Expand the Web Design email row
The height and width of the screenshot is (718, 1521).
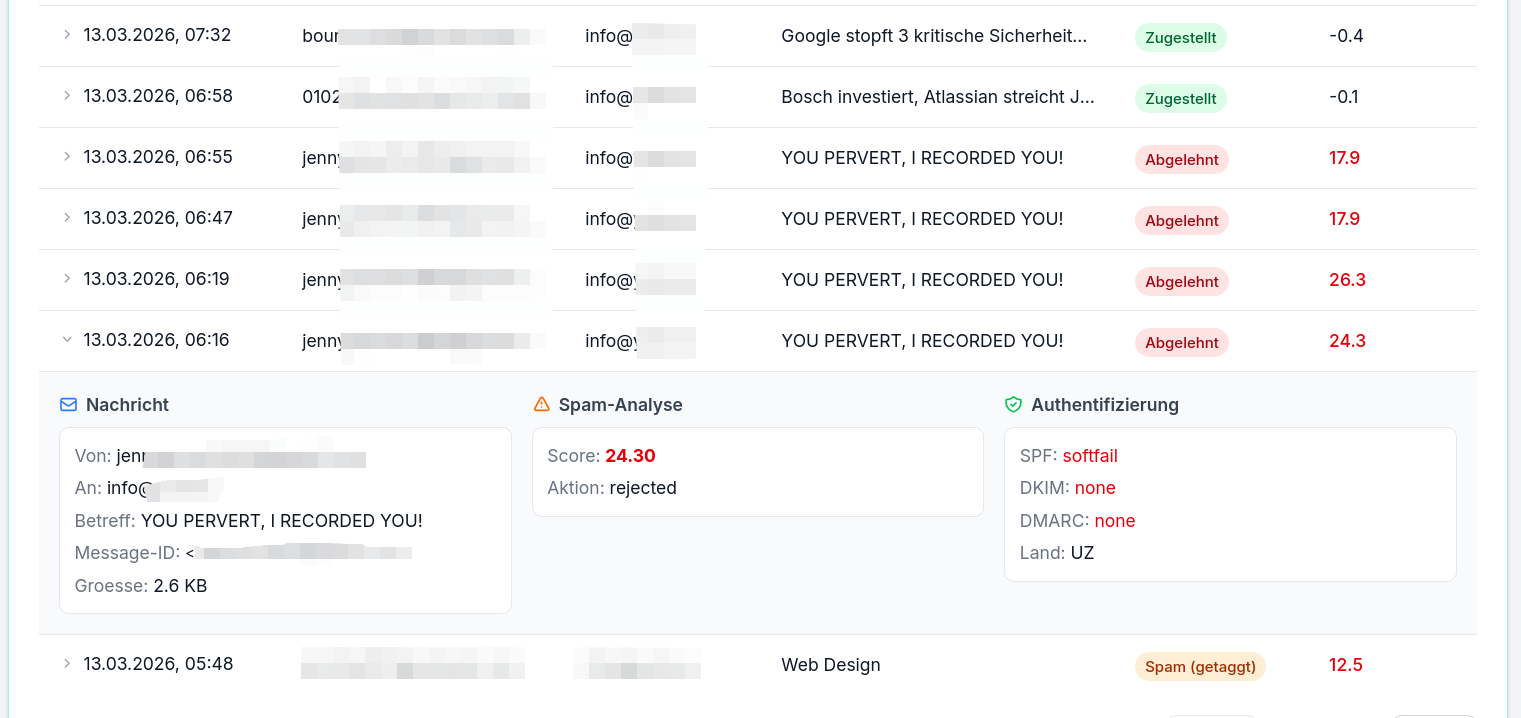66,663
